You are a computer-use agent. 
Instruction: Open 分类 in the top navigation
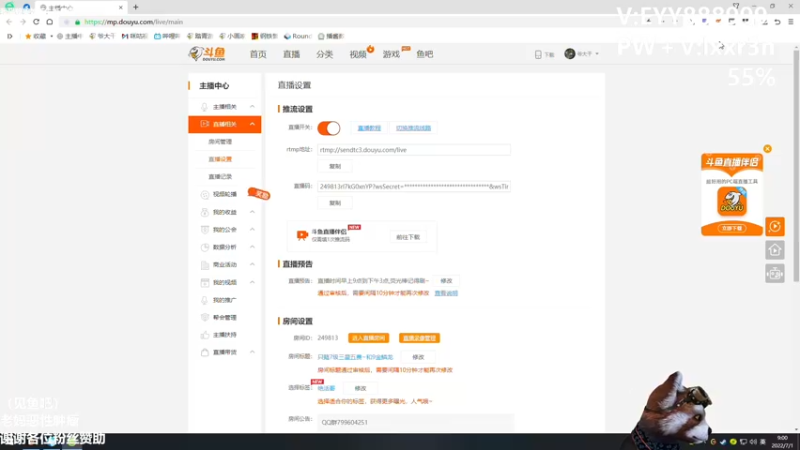pos(324,54)
